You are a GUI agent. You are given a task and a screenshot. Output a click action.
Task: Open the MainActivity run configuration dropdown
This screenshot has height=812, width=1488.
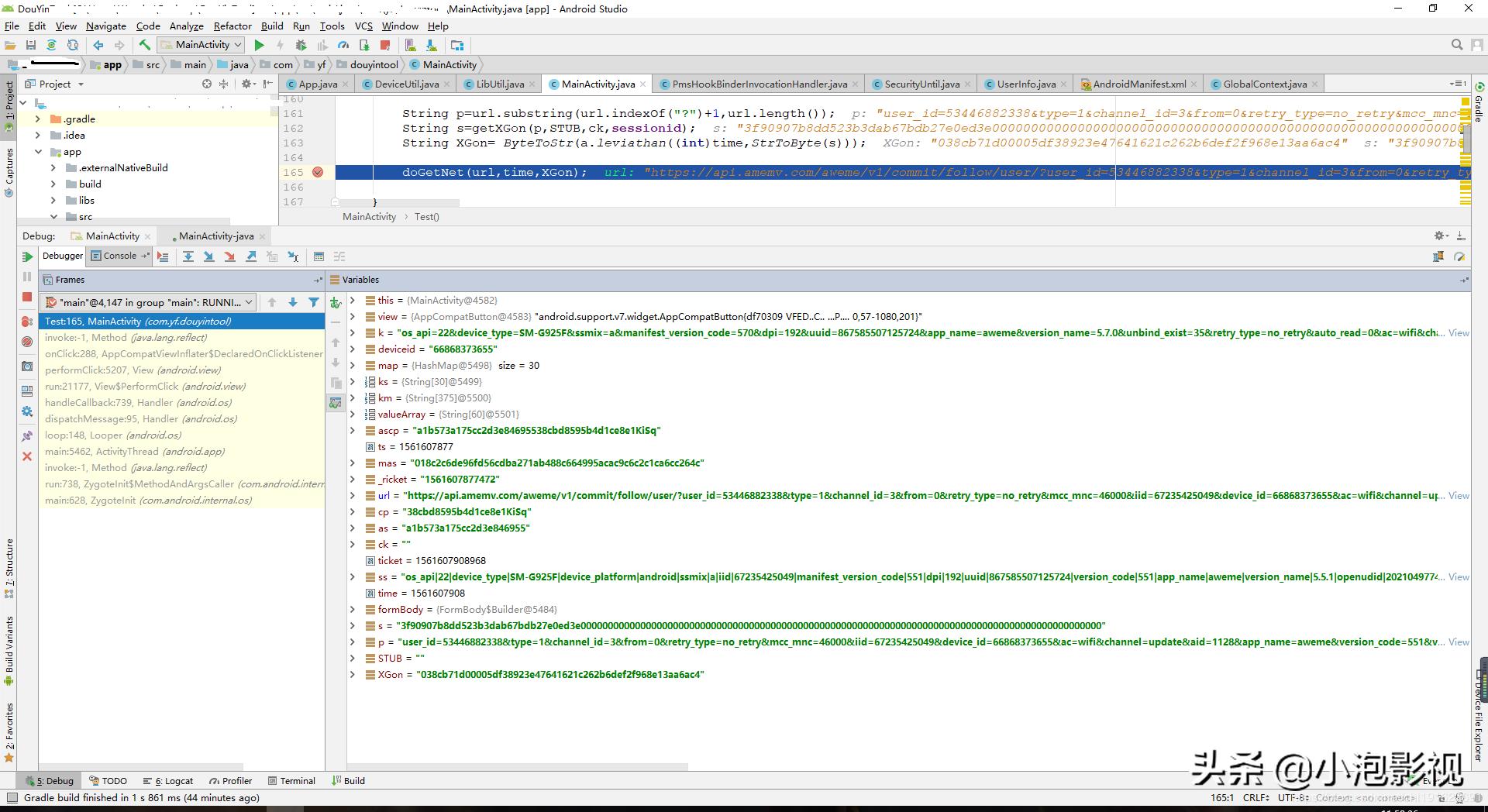(x=201, y=45)
